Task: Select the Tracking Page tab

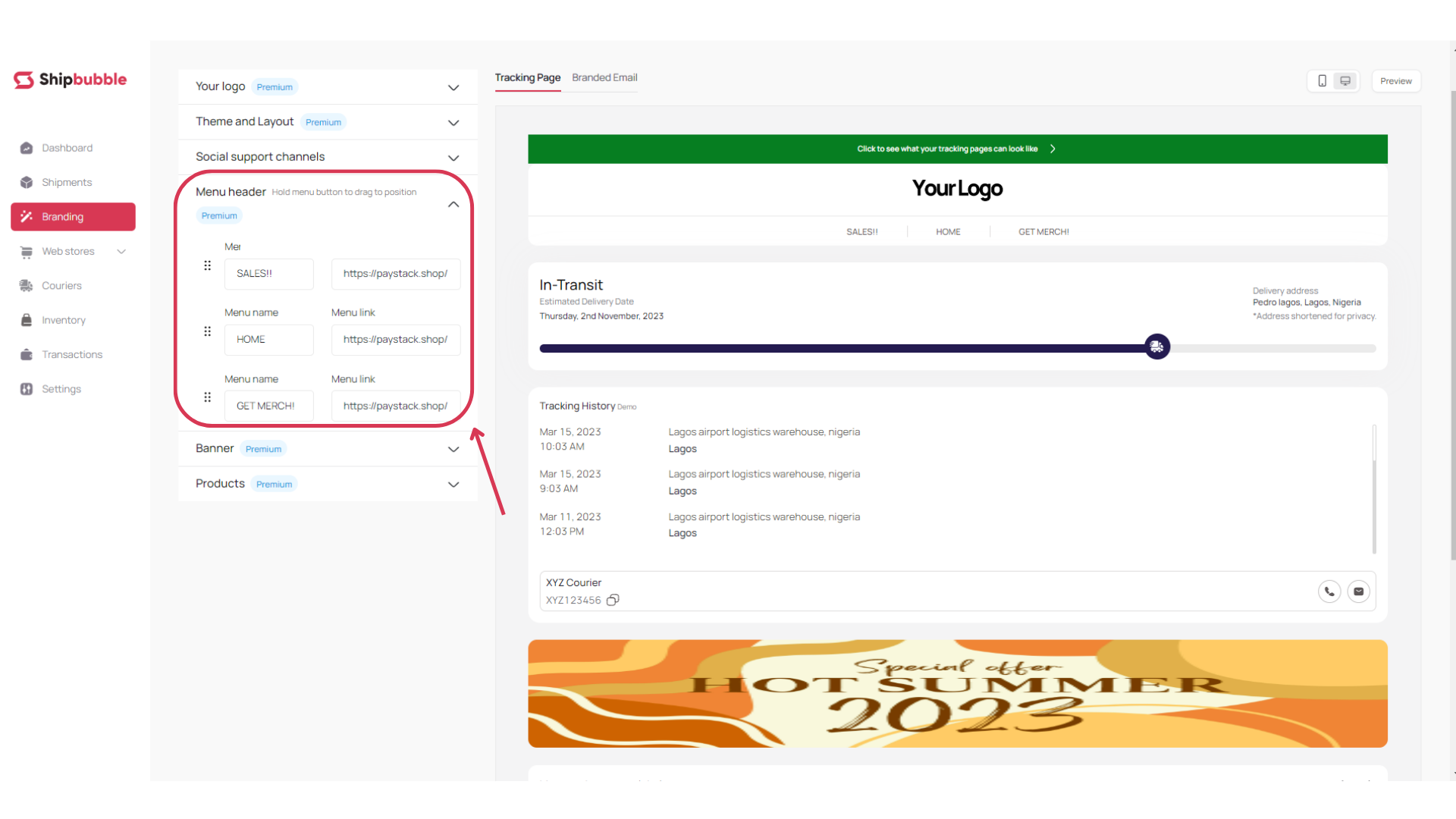Action: (527, 77)
